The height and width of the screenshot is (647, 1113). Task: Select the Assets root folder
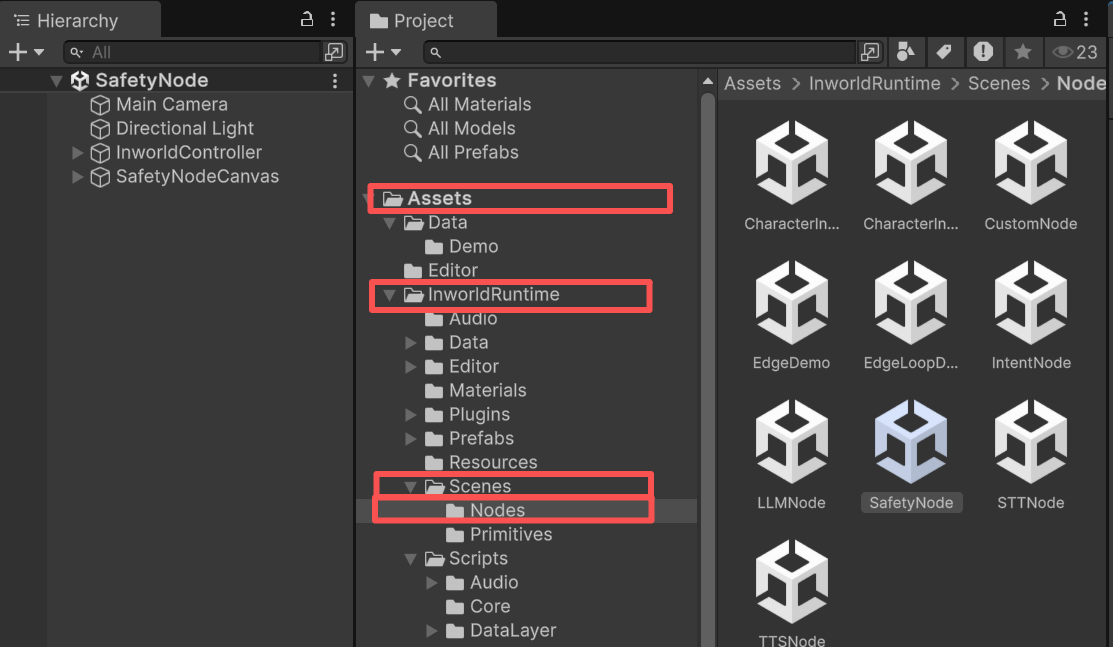point(439,198)
